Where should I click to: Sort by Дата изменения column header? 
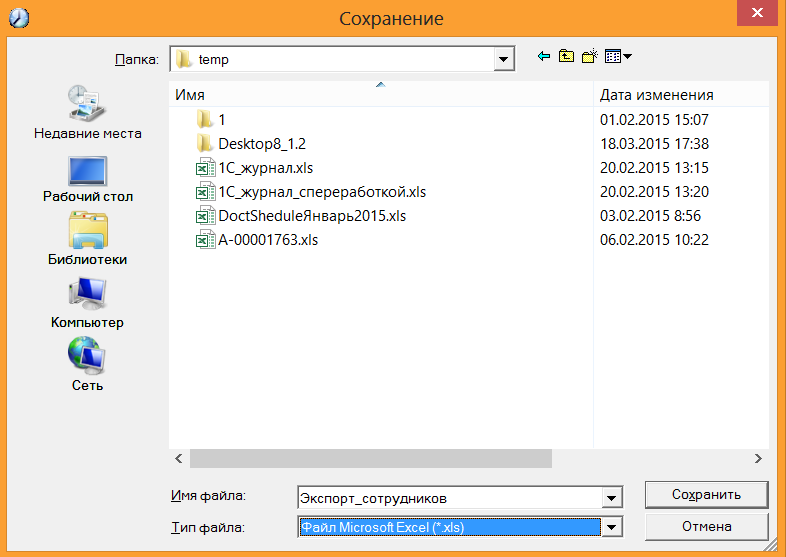point(681,94)
